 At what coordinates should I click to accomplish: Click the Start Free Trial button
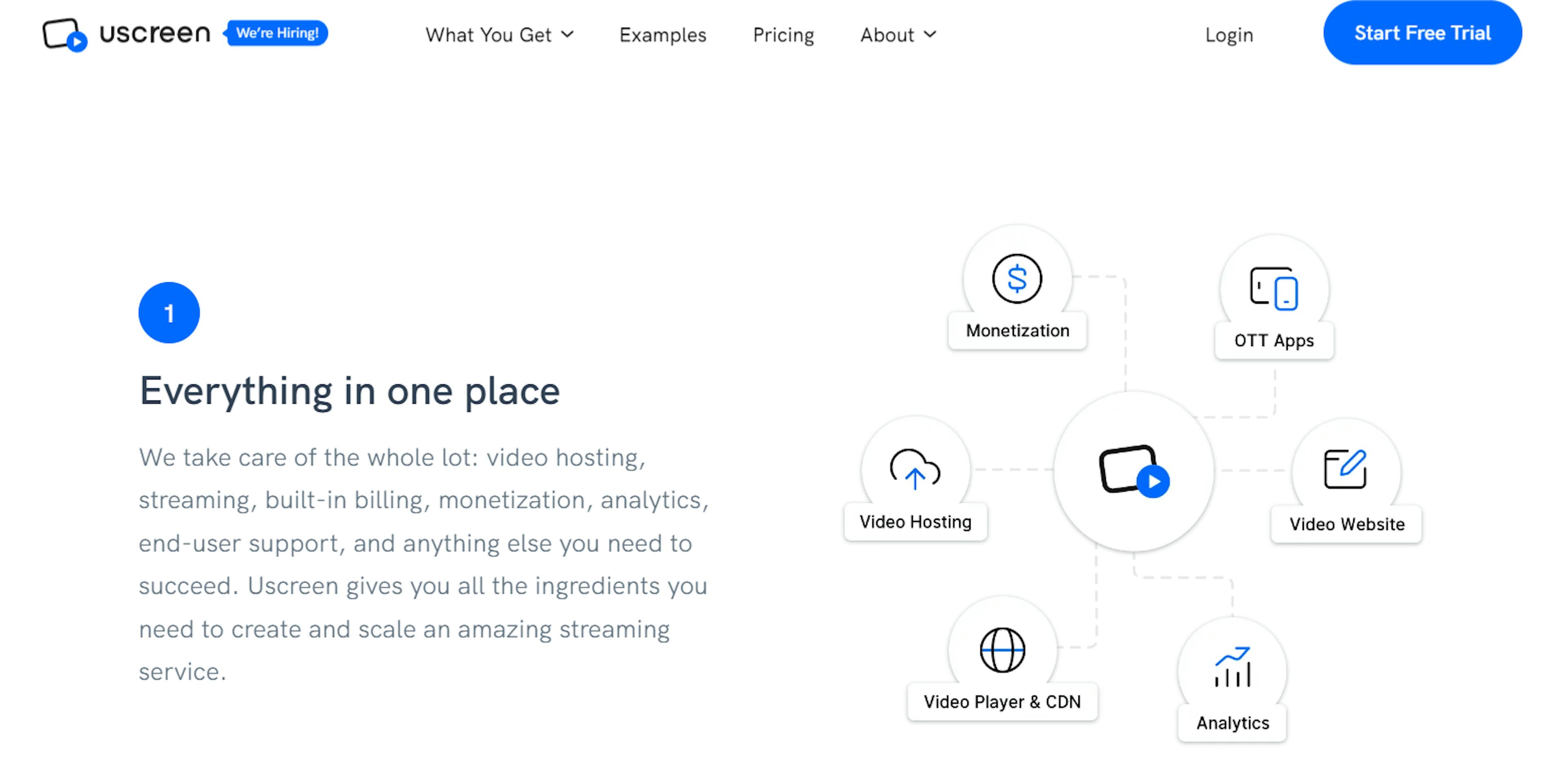(x=1422, y=33)
